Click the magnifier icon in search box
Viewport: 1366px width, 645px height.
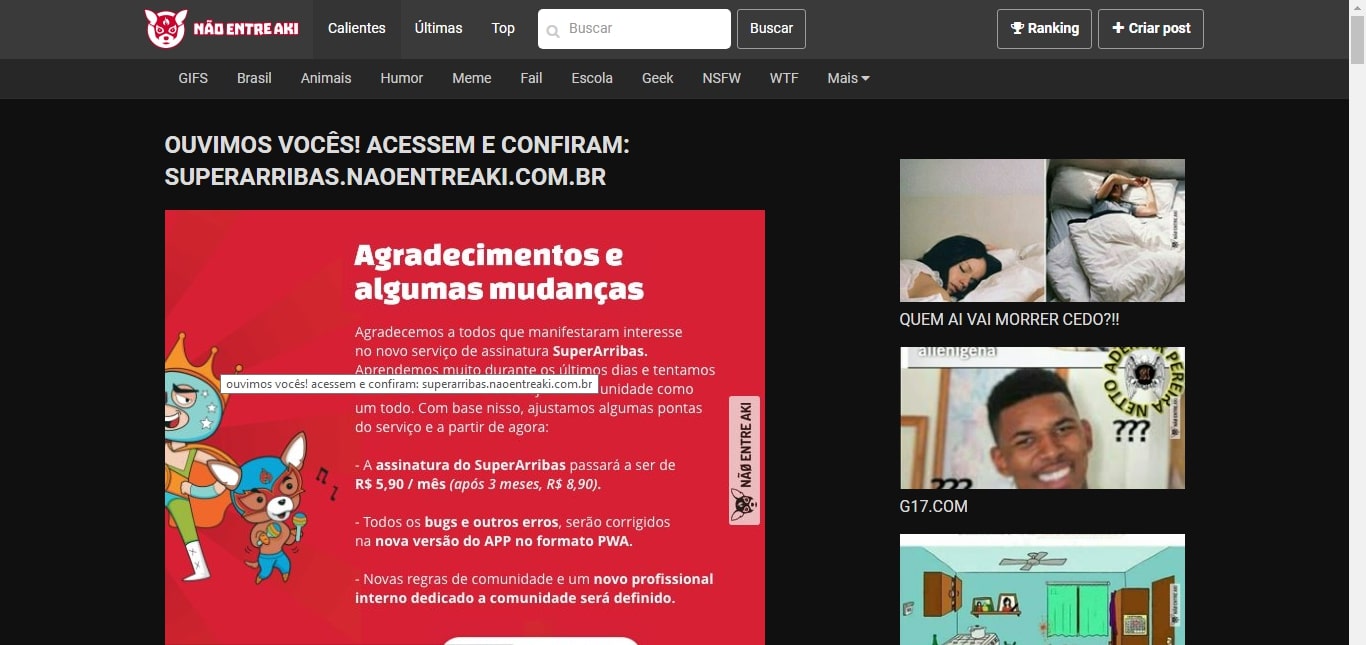click(553, 30)
